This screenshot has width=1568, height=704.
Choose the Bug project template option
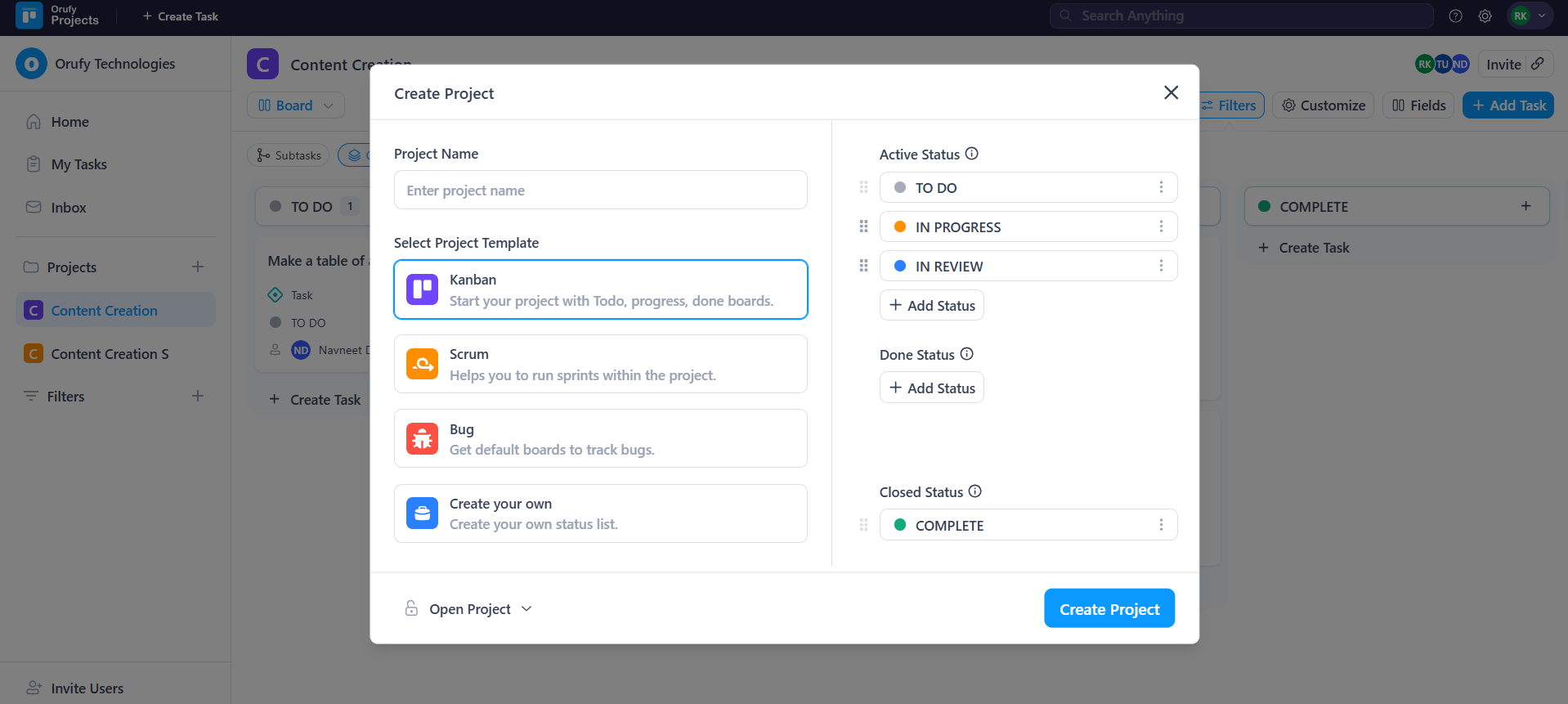point(600,439)
